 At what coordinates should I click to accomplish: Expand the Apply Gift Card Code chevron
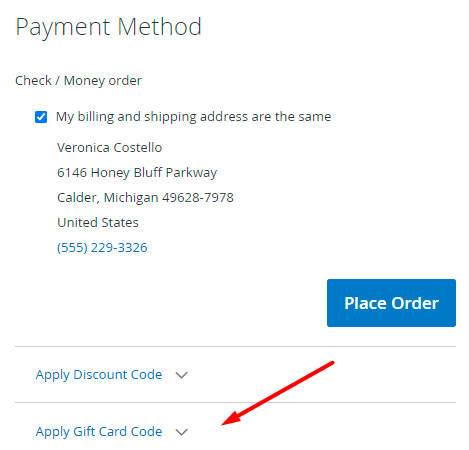(x=182, y=432)
